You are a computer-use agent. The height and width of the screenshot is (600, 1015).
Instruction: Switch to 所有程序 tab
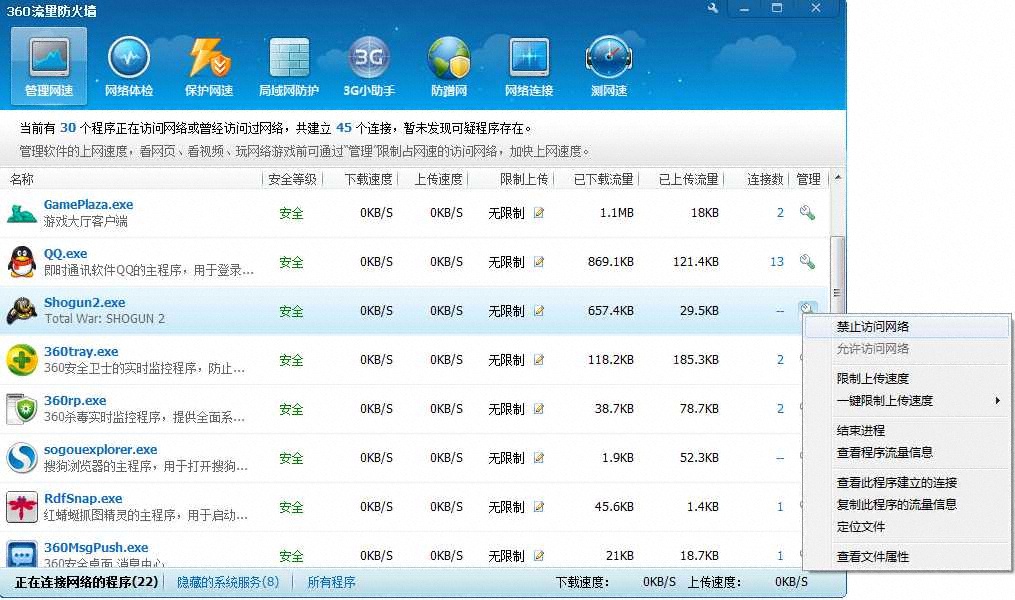pos(331,582)
